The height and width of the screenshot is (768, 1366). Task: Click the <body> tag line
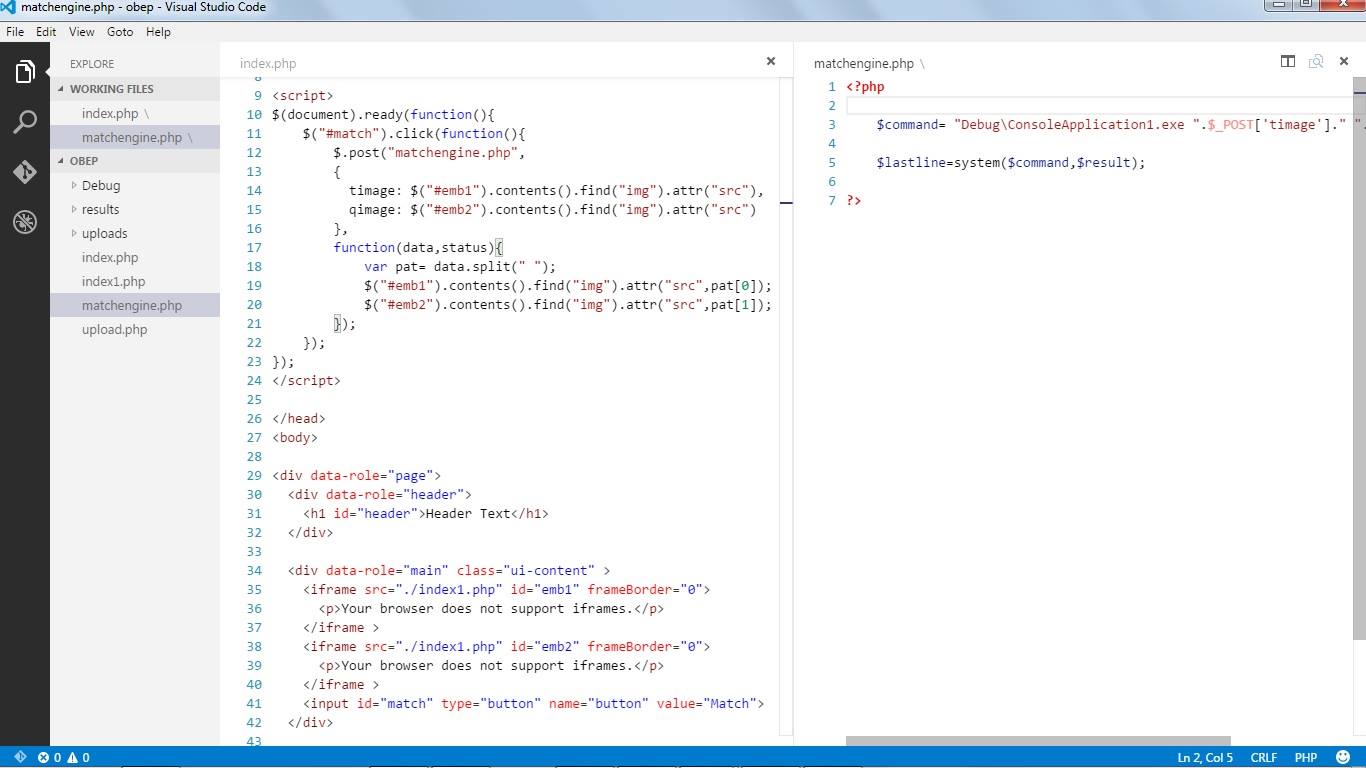pyautogui.click(x=295, y=437)
